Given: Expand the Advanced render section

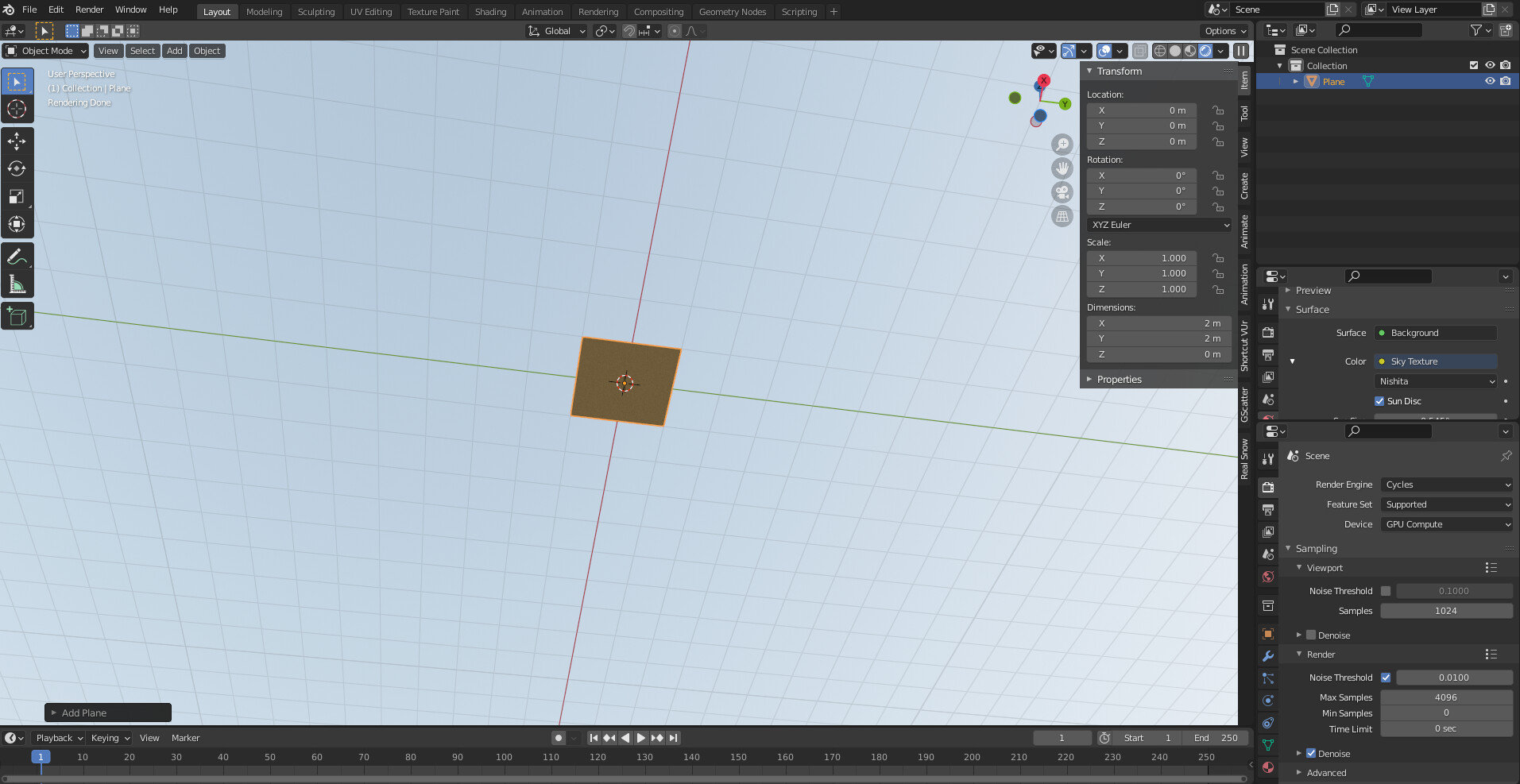Looking at the screenshot, I should 1325,773.
